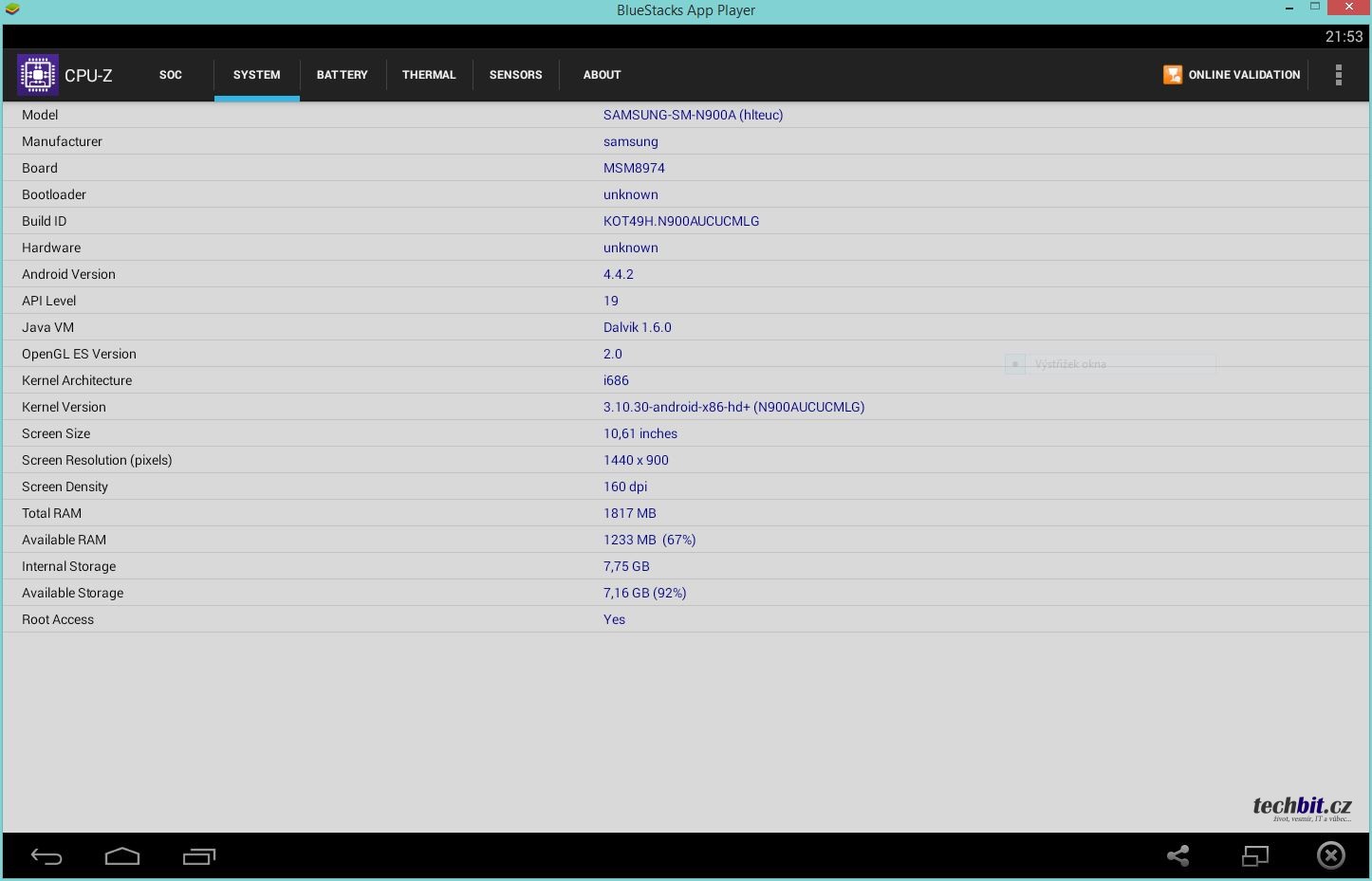This screenshot has width=1372, height=881.
Task: Click the Build ID row label
Action: [45, 221]
